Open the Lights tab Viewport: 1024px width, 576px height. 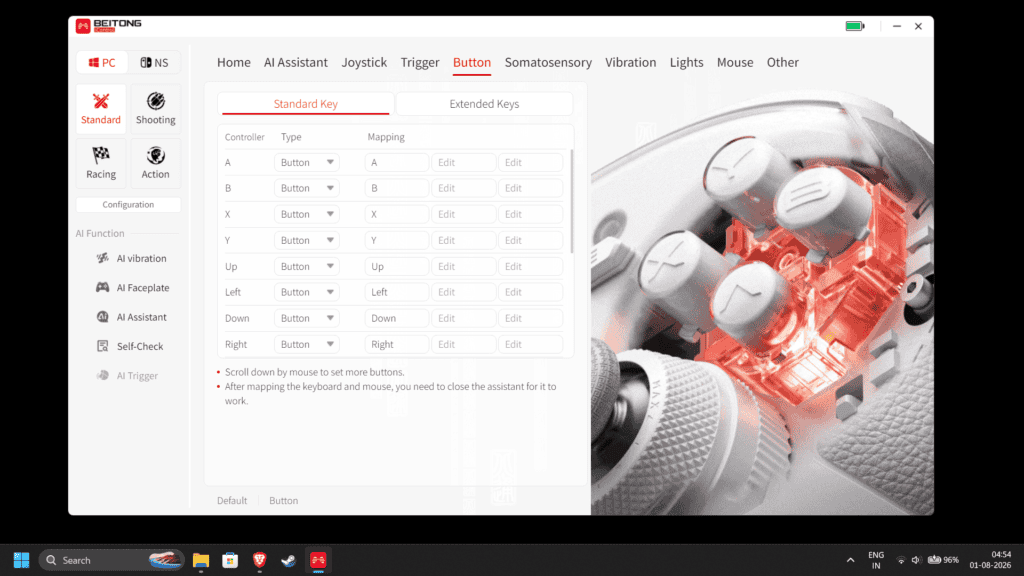[686, 62]
